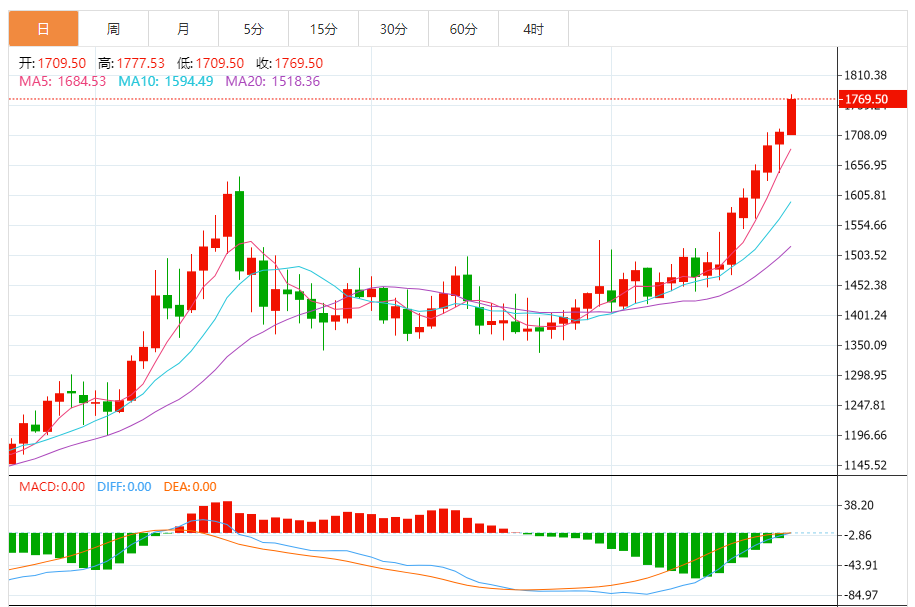Show the 30分 chart tab
The width and height of the screenshot is (915, 607).
(393, 29)
